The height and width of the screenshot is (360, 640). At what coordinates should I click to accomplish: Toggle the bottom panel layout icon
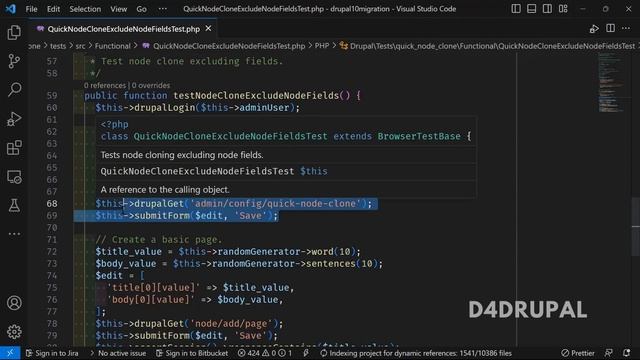[531, 9]
